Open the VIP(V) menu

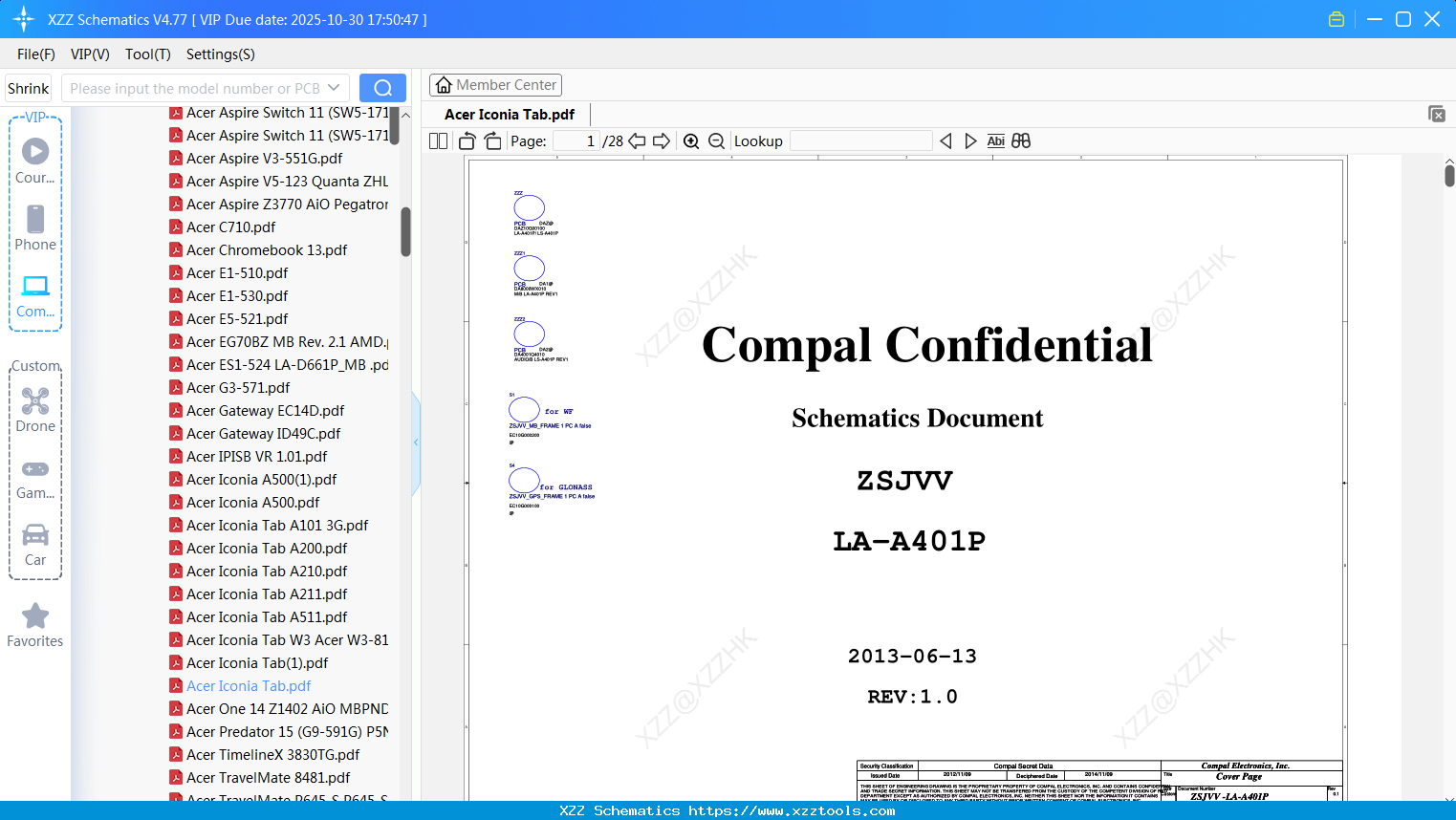click(90, 54)
